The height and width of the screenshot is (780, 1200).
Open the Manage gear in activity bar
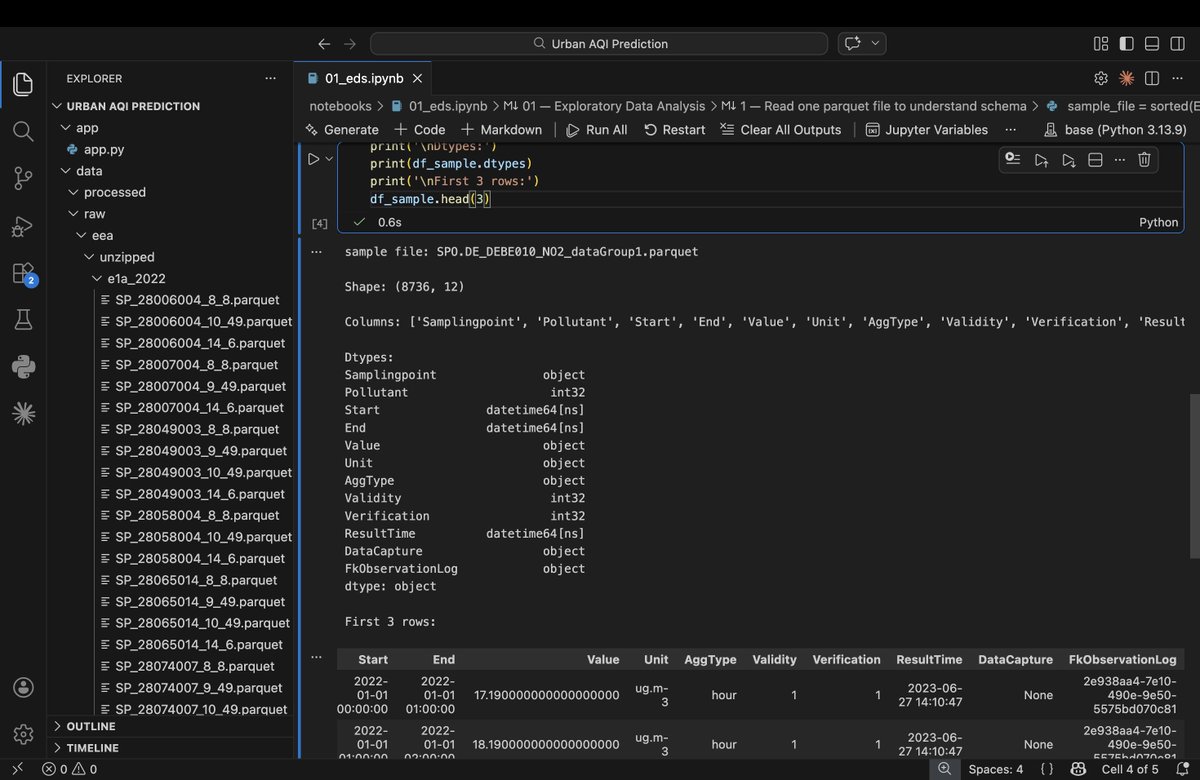[23, 734]
